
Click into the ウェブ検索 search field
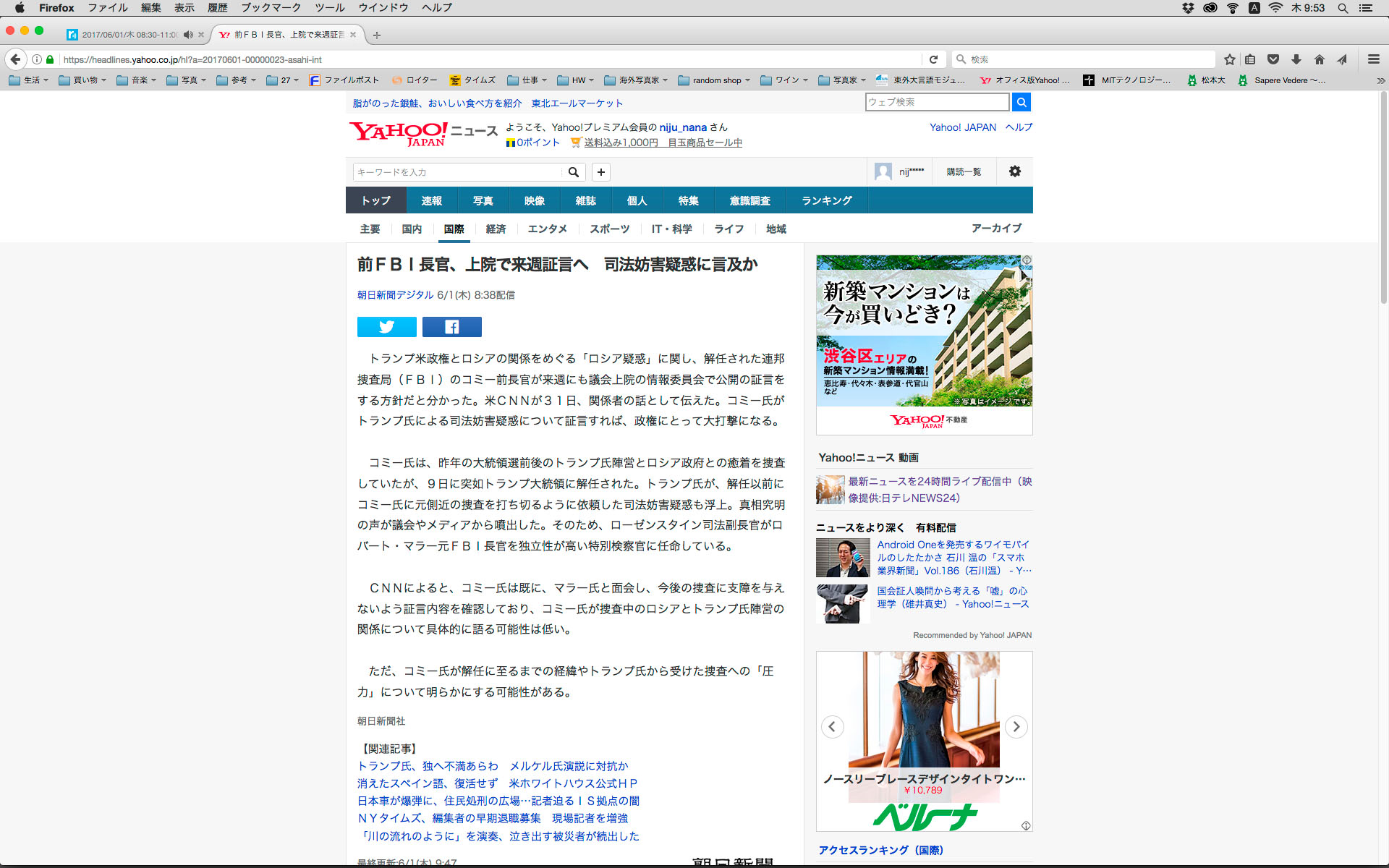coord(936,102)
